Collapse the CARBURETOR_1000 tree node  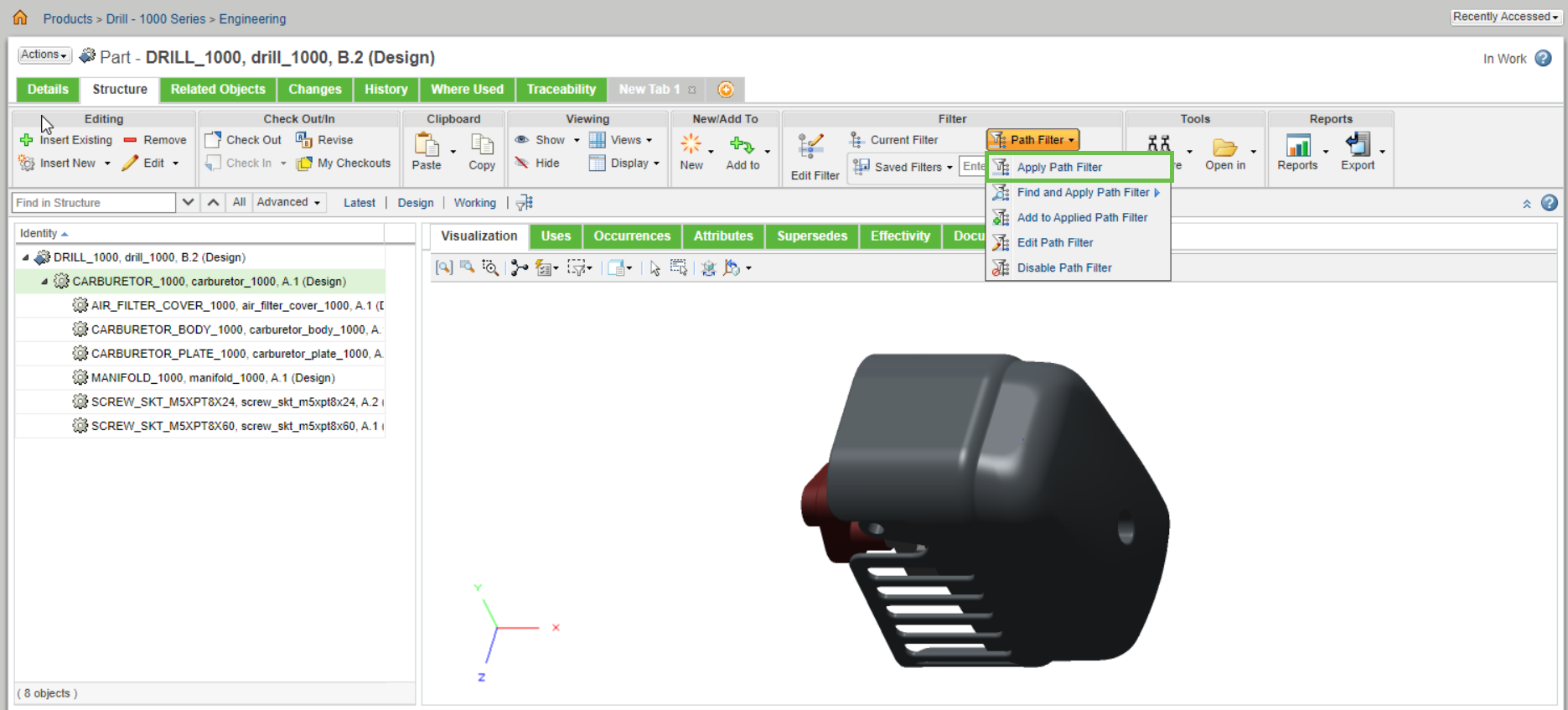point(44,282)
